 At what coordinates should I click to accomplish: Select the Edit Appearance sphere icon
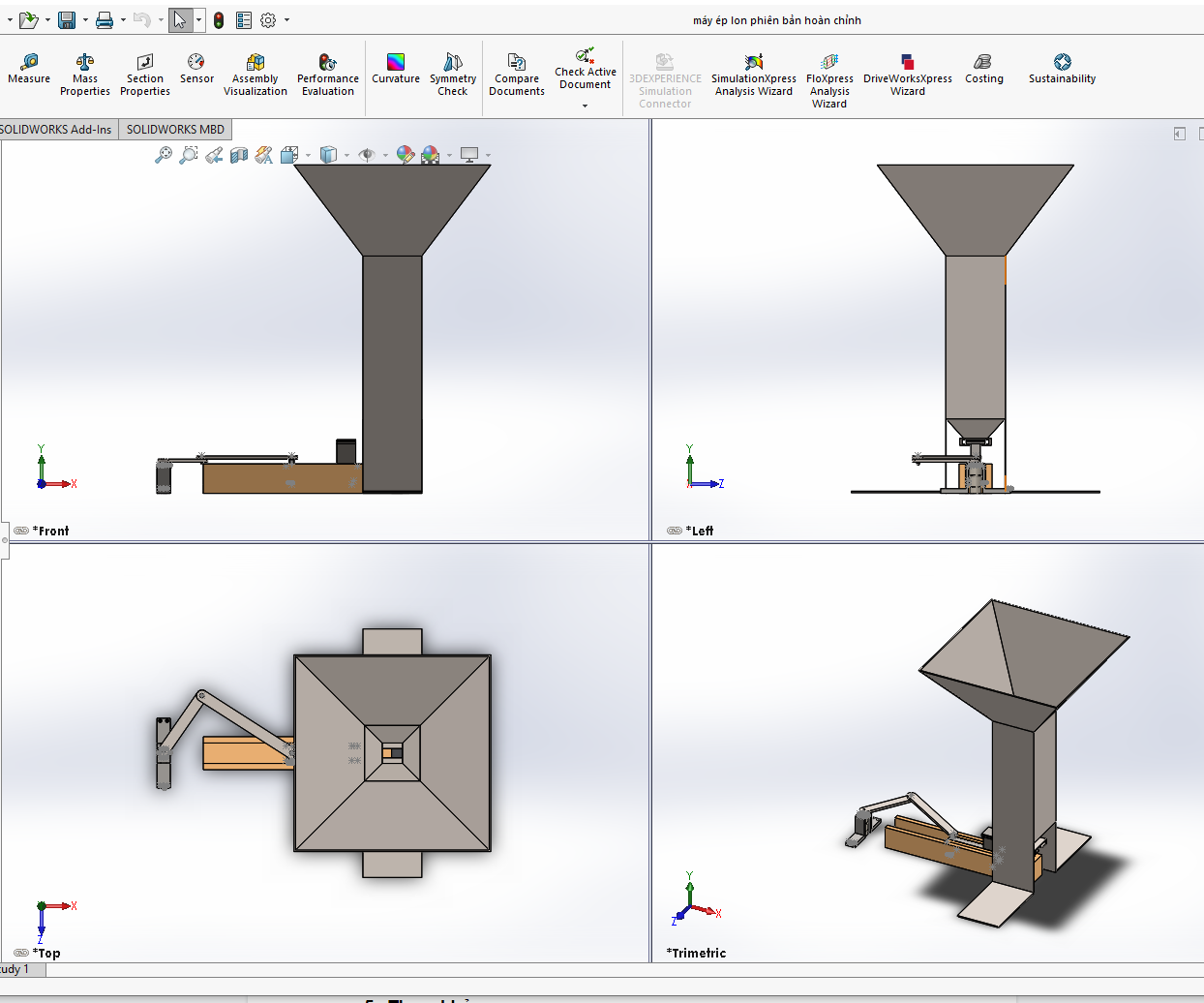[x=406, y=155]
